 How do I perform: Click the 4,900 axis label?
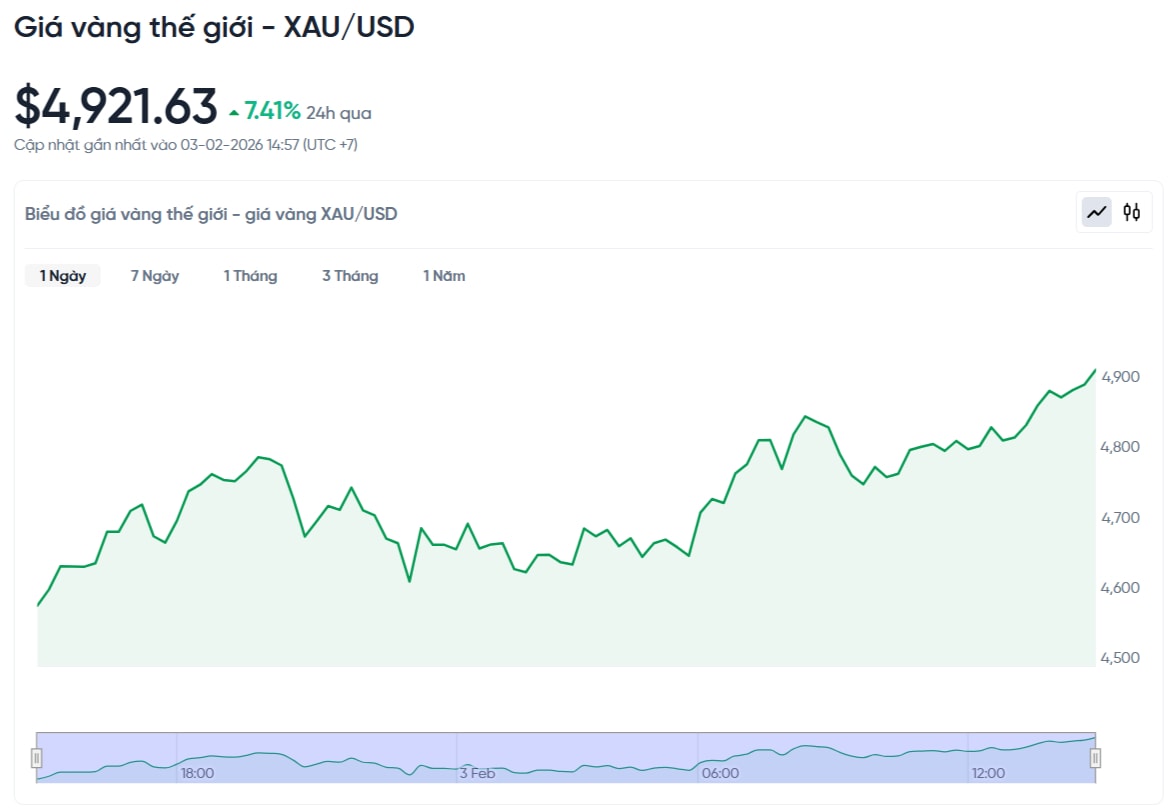pos(1122,378)
